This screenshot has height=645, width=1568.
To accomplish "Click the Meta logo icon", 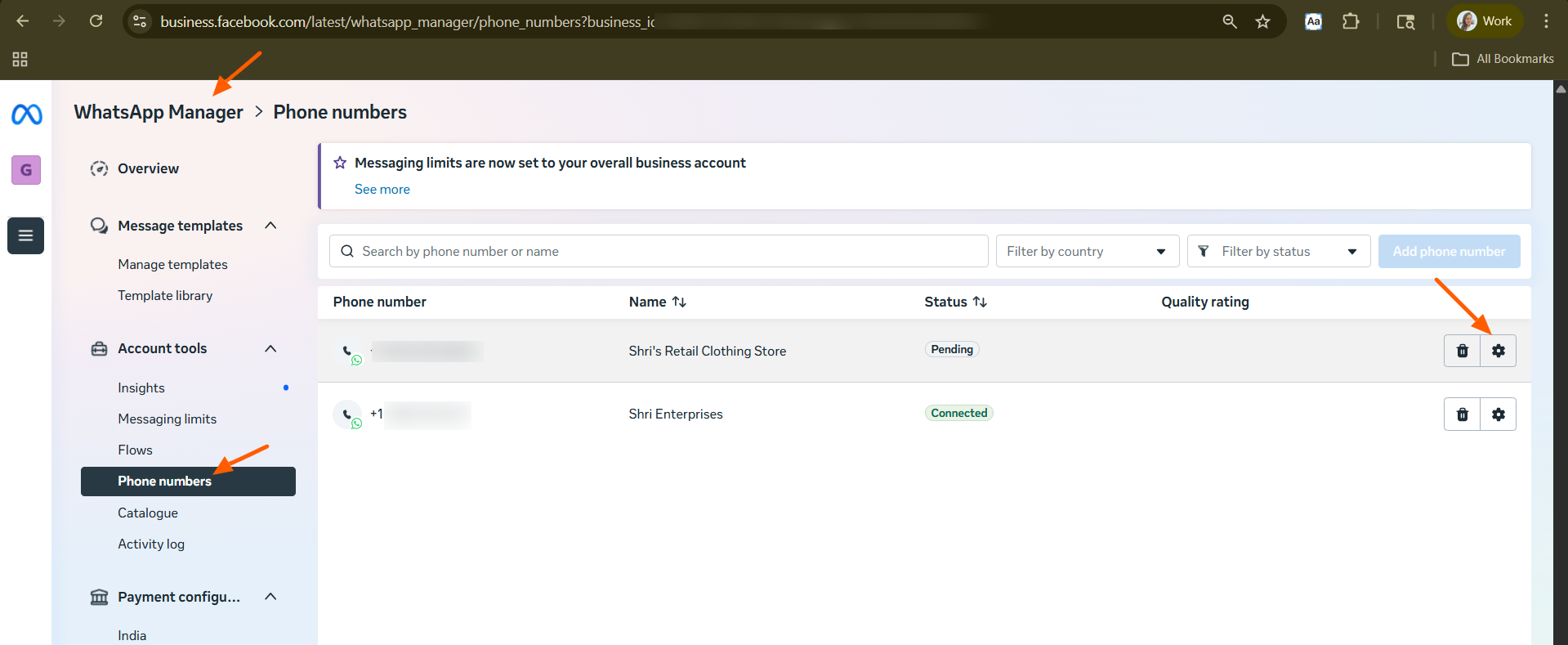I will [x=27, y=114].
